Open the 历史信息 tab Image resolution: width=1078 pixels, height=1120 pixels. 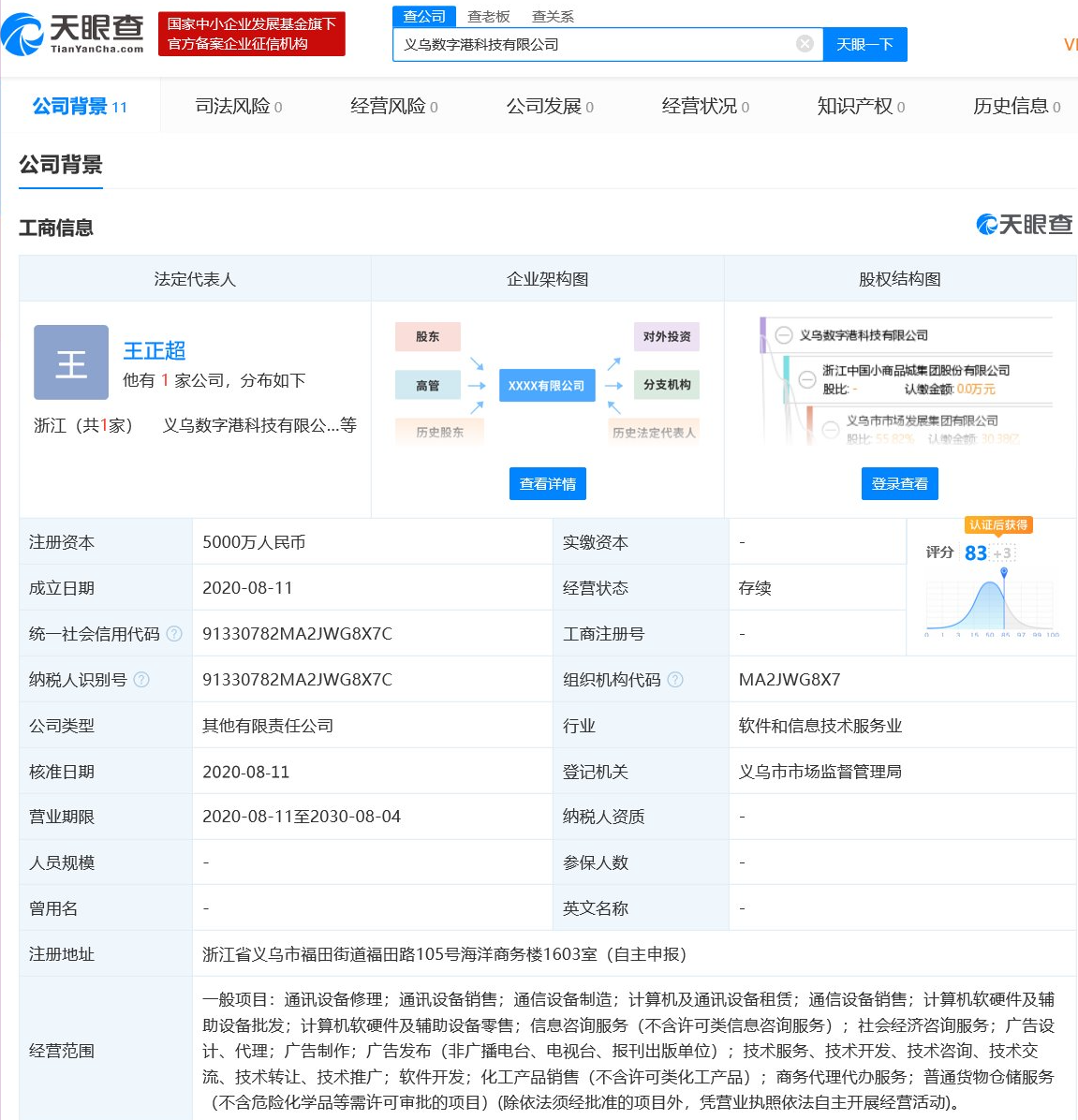tap(1017, 107)
